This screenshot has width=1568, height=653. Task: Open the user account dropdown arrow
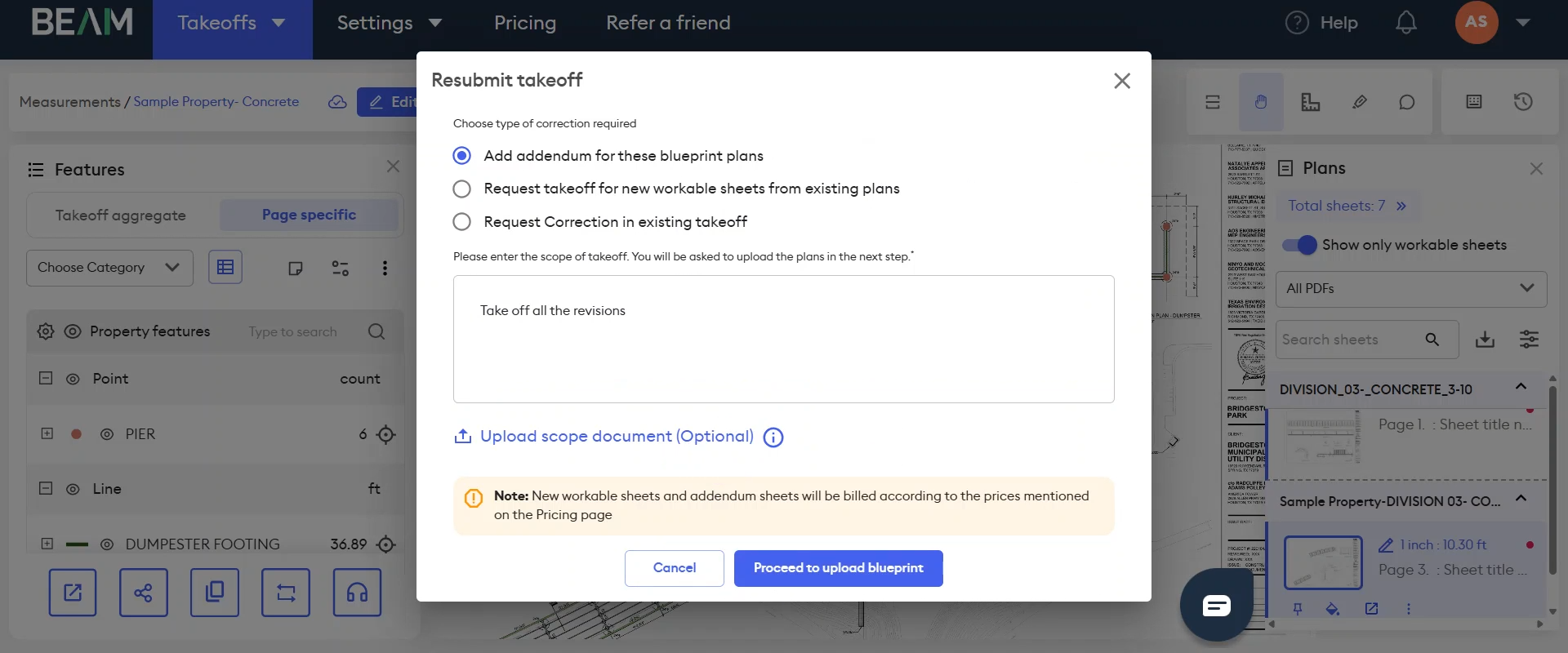click(x=1523, y=23)
